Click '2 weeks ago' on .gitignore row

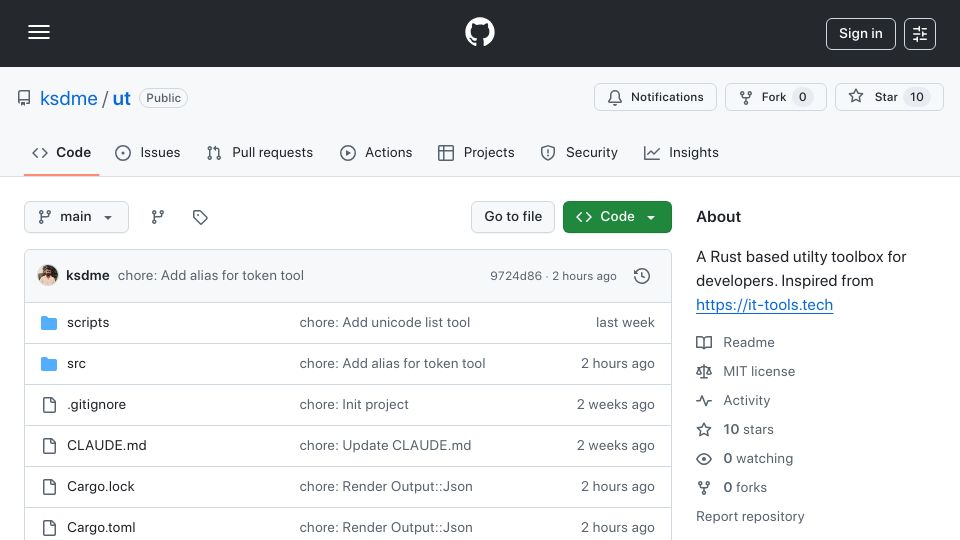click(615, 405)
